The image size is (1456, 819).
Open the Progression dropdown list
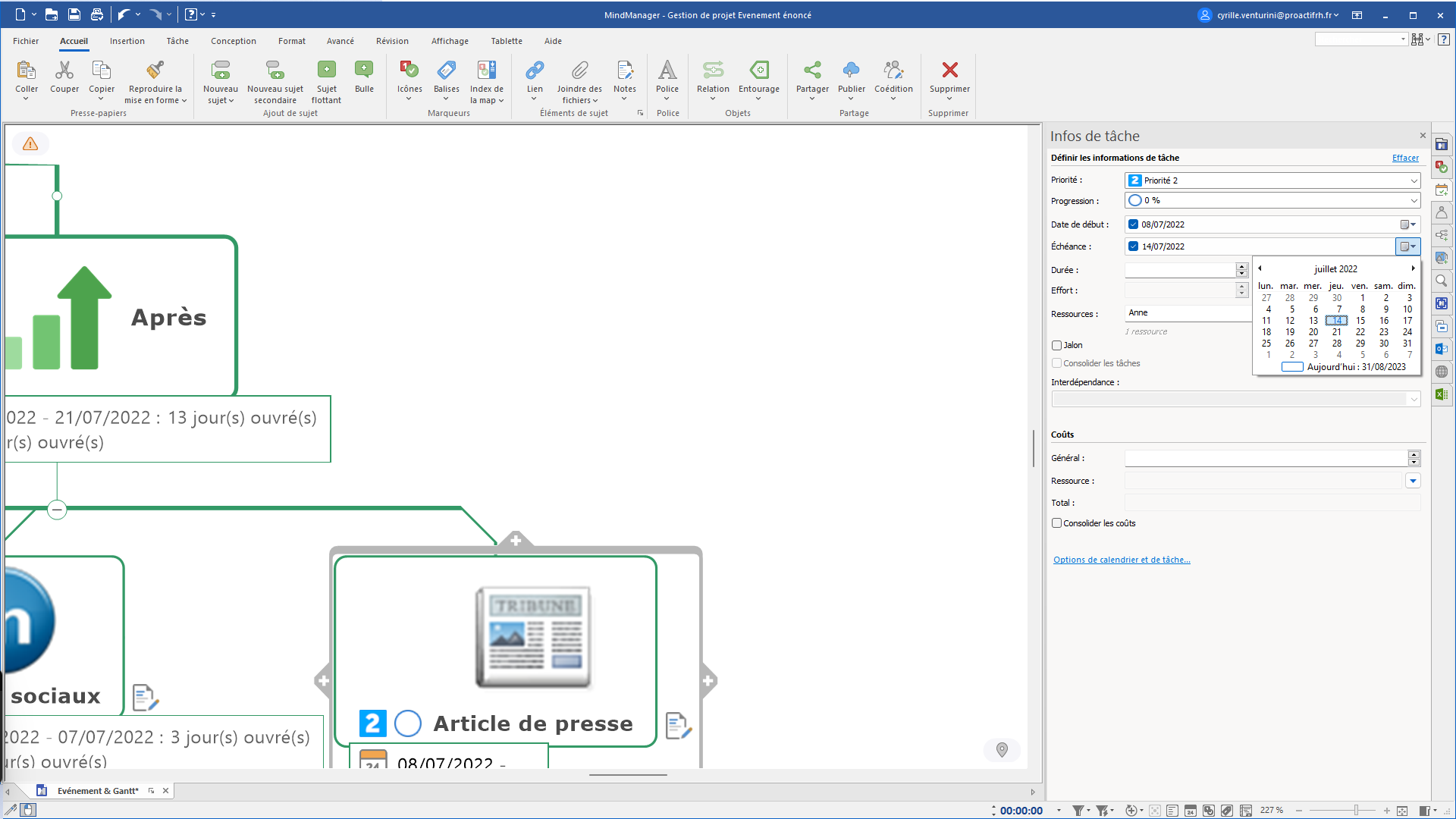click(x=1414, y=201)
